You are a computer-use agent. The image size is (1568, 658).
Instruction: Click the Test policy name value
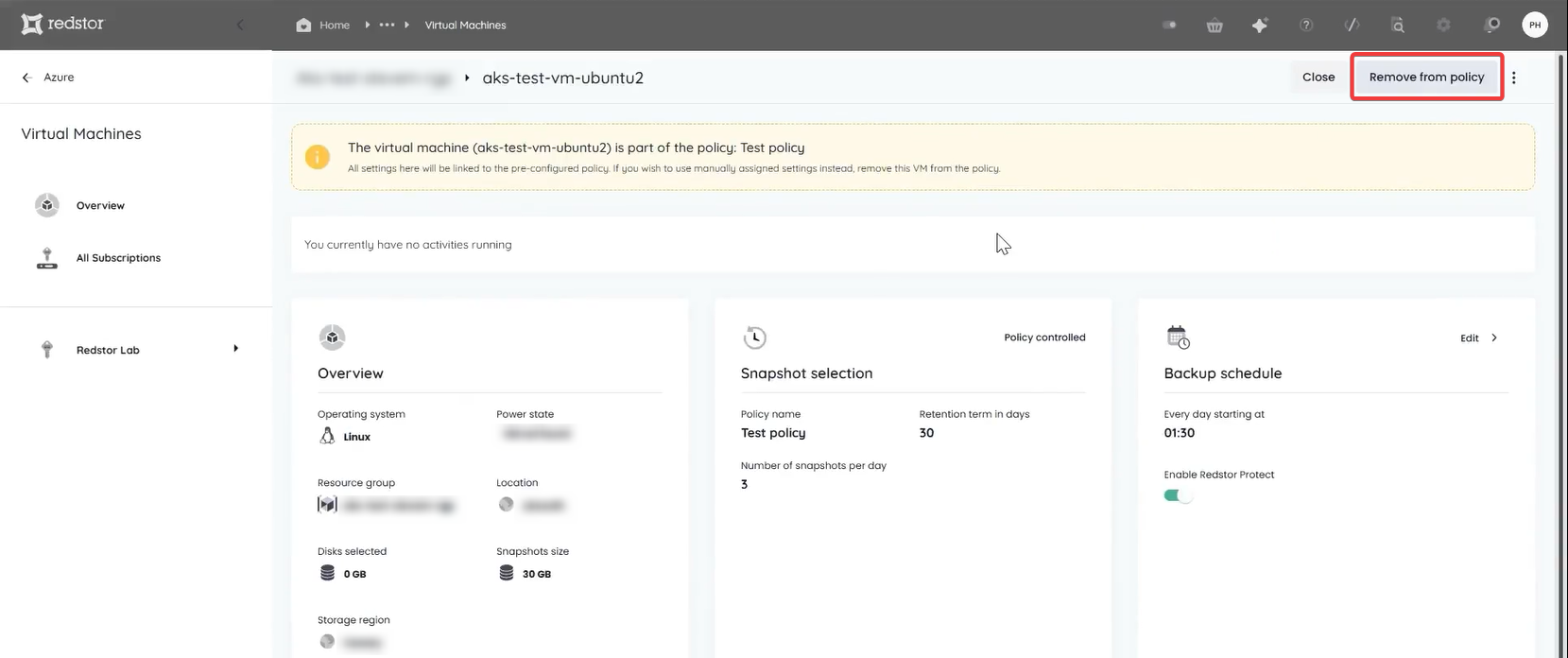point(773,433)
